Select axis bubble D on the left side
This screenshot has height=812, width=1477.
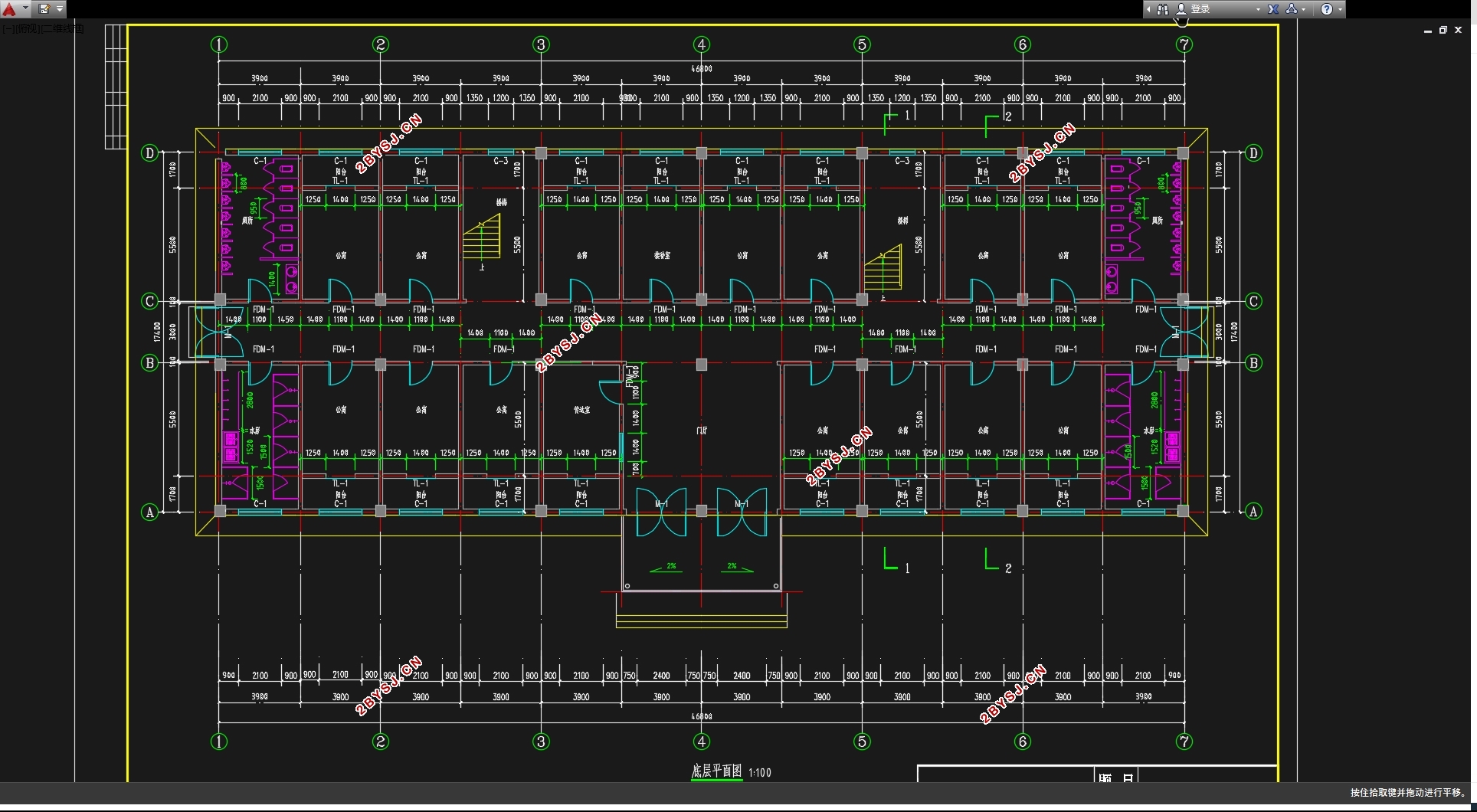coord(149,152)
